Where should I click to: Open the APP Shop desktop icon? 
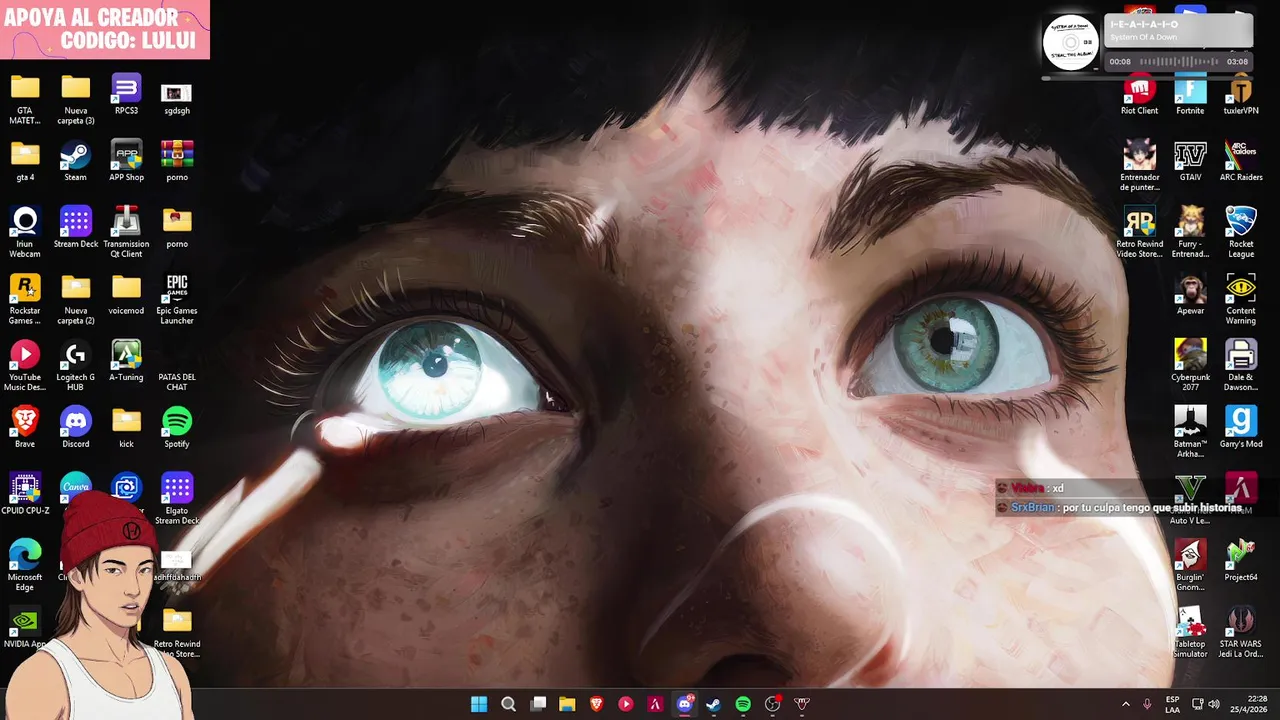(x=126, y=162)
